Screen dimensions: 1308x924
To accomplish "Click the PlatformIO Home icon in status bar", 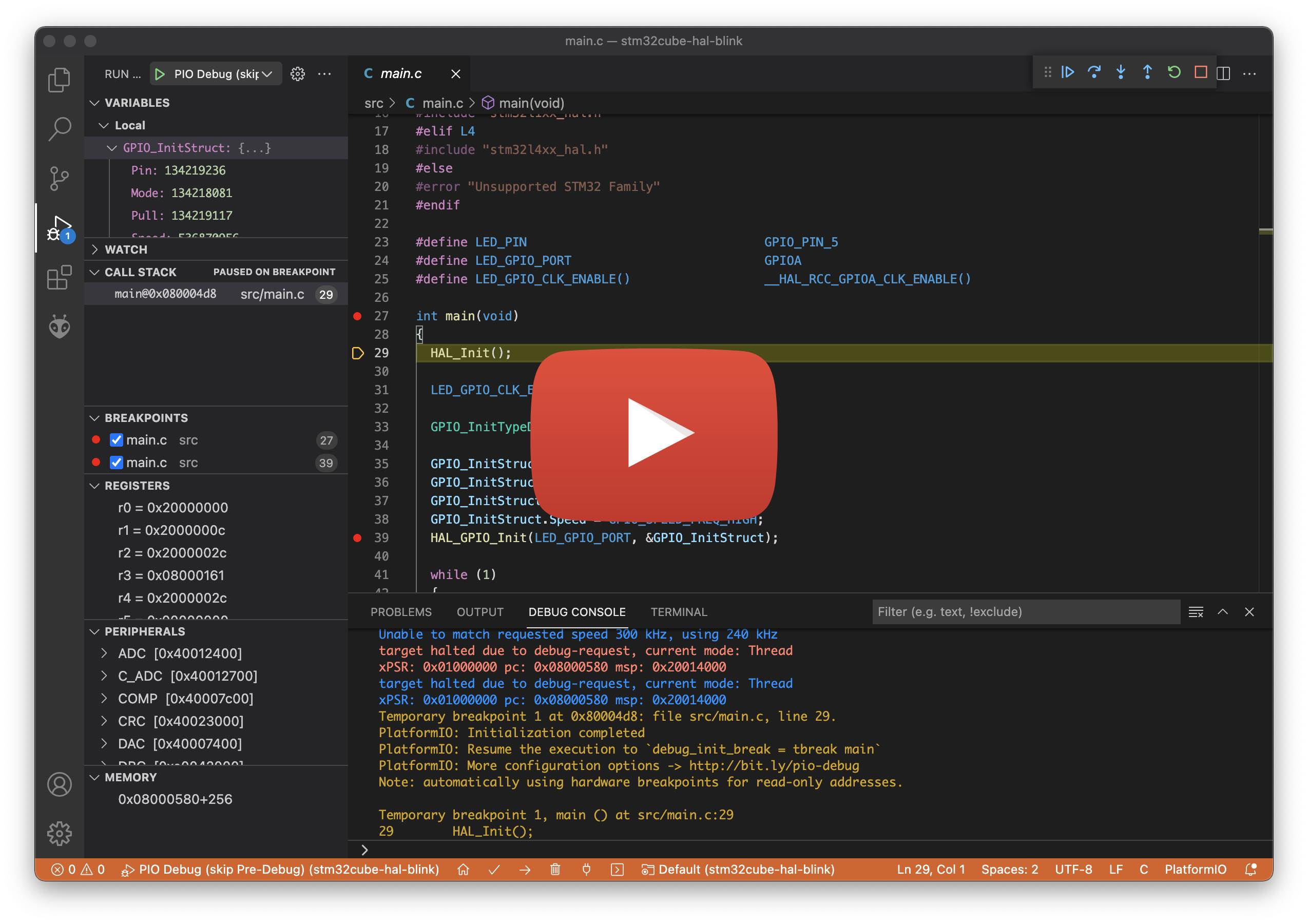I will tap(463, 870).
